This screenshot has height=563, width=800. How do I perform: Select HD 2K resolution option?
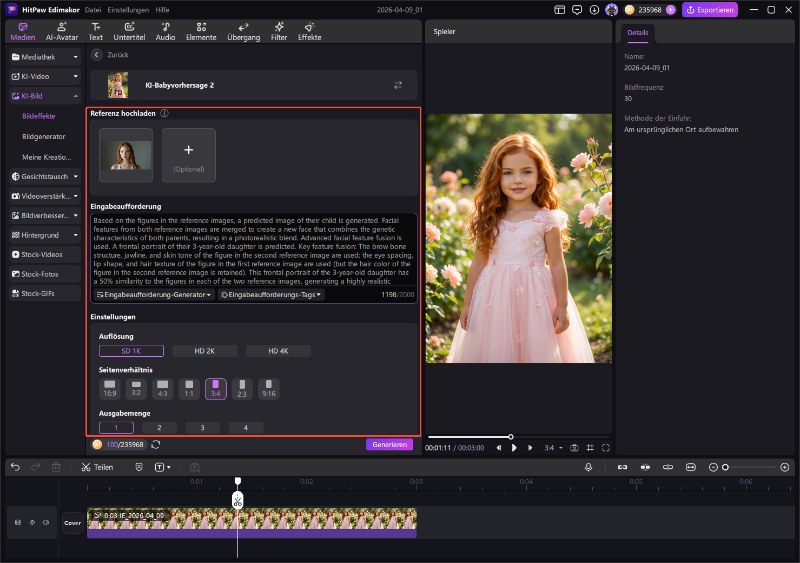[204, 351]
